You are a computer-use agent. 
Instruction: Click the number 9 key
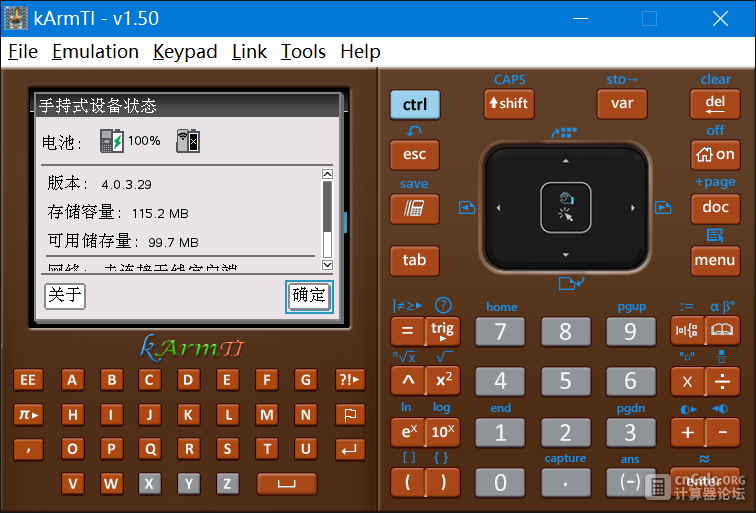tap(630, 332)
